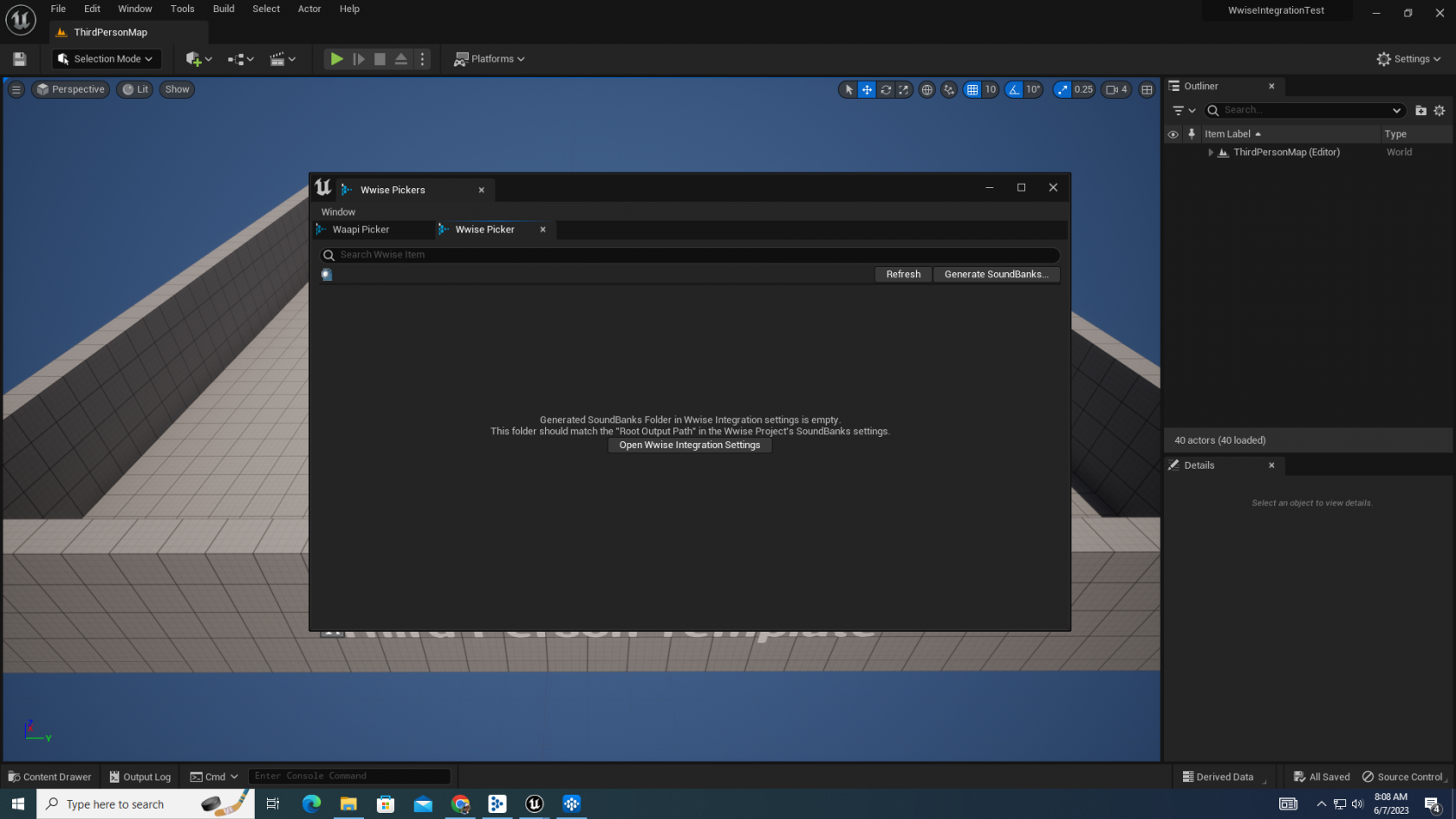Choose the Translate move gizmo tool
This screenshot has height=819, width=1456.
(867, 89)
